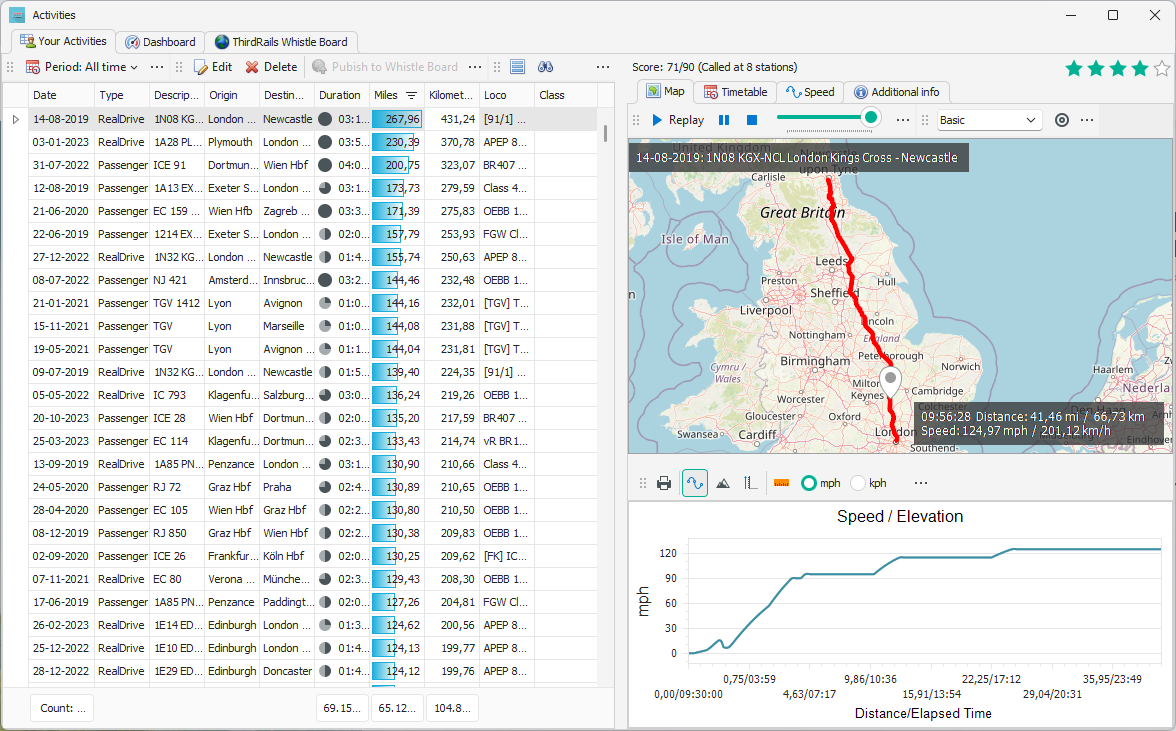Click the replay speed slider handle
The height and width of the screenshot is (731, 1176).
coord(871,118)
